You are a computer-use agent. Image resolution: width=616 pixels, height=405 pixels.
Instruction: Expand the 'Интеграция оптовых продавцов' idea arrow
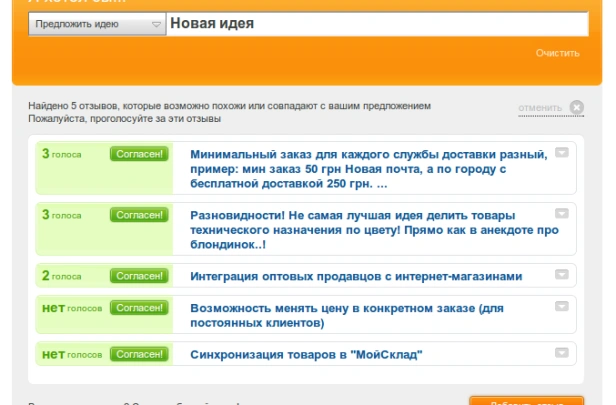[x=562, y=274]
